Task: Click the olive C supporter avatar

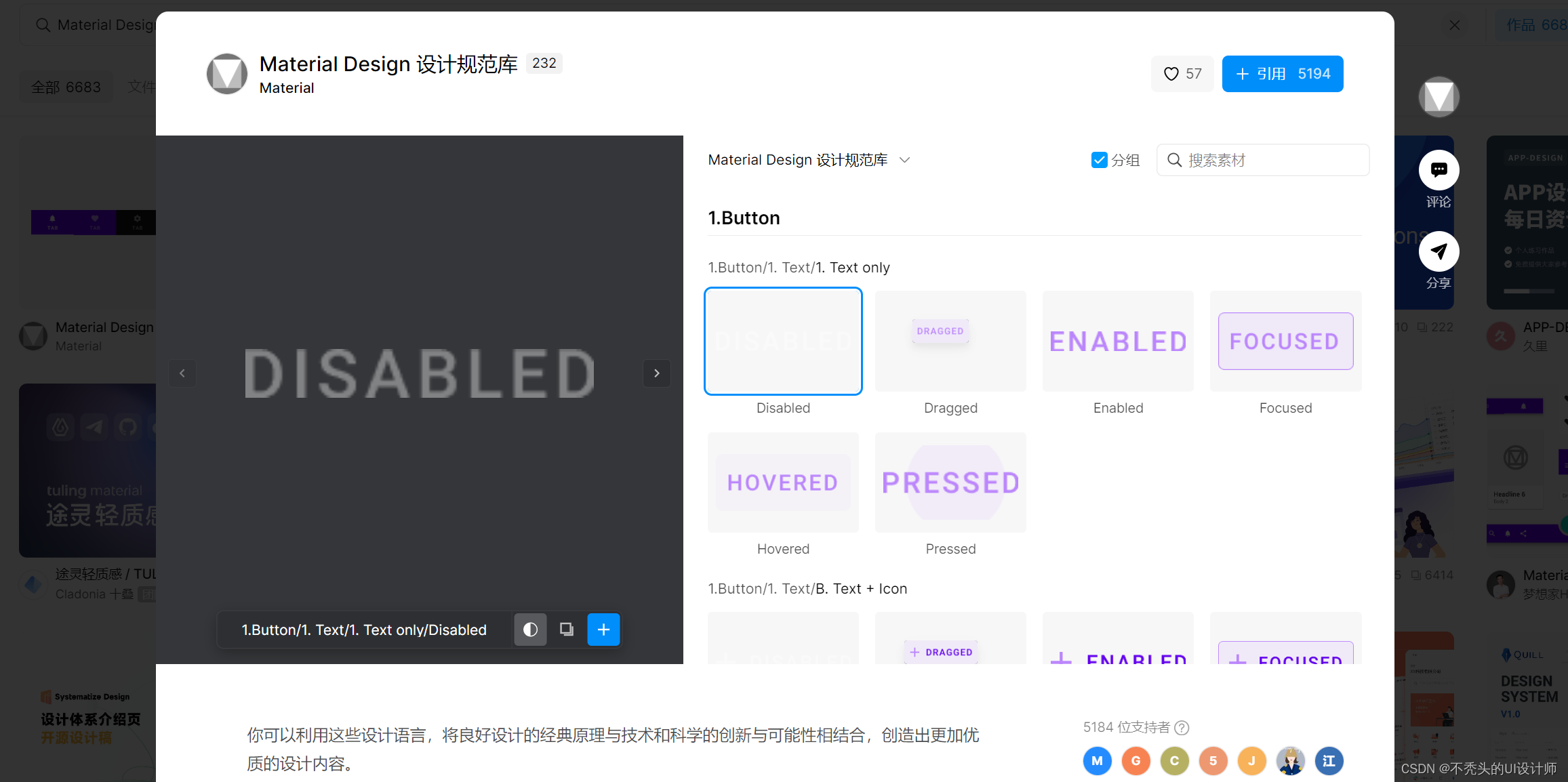Action: click(1174, 761)
